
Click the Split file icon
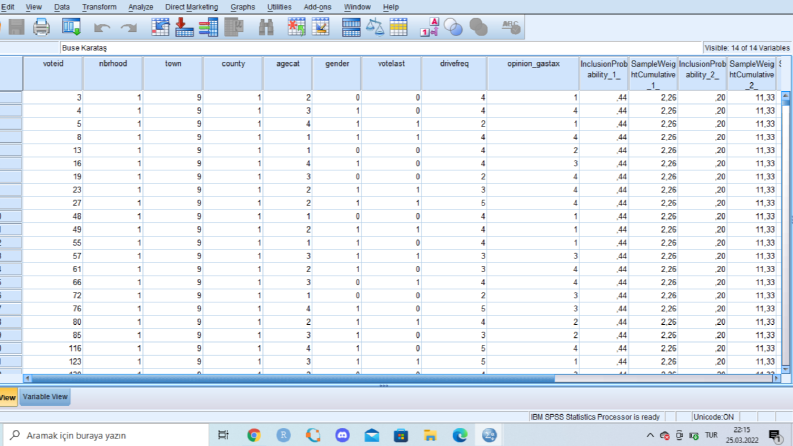351,27
